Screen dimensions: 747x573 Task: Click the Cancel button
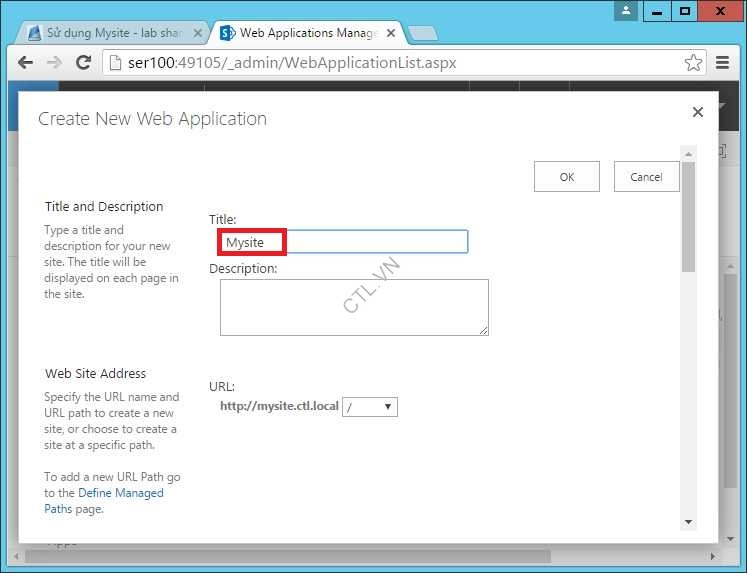pos(646,177)
